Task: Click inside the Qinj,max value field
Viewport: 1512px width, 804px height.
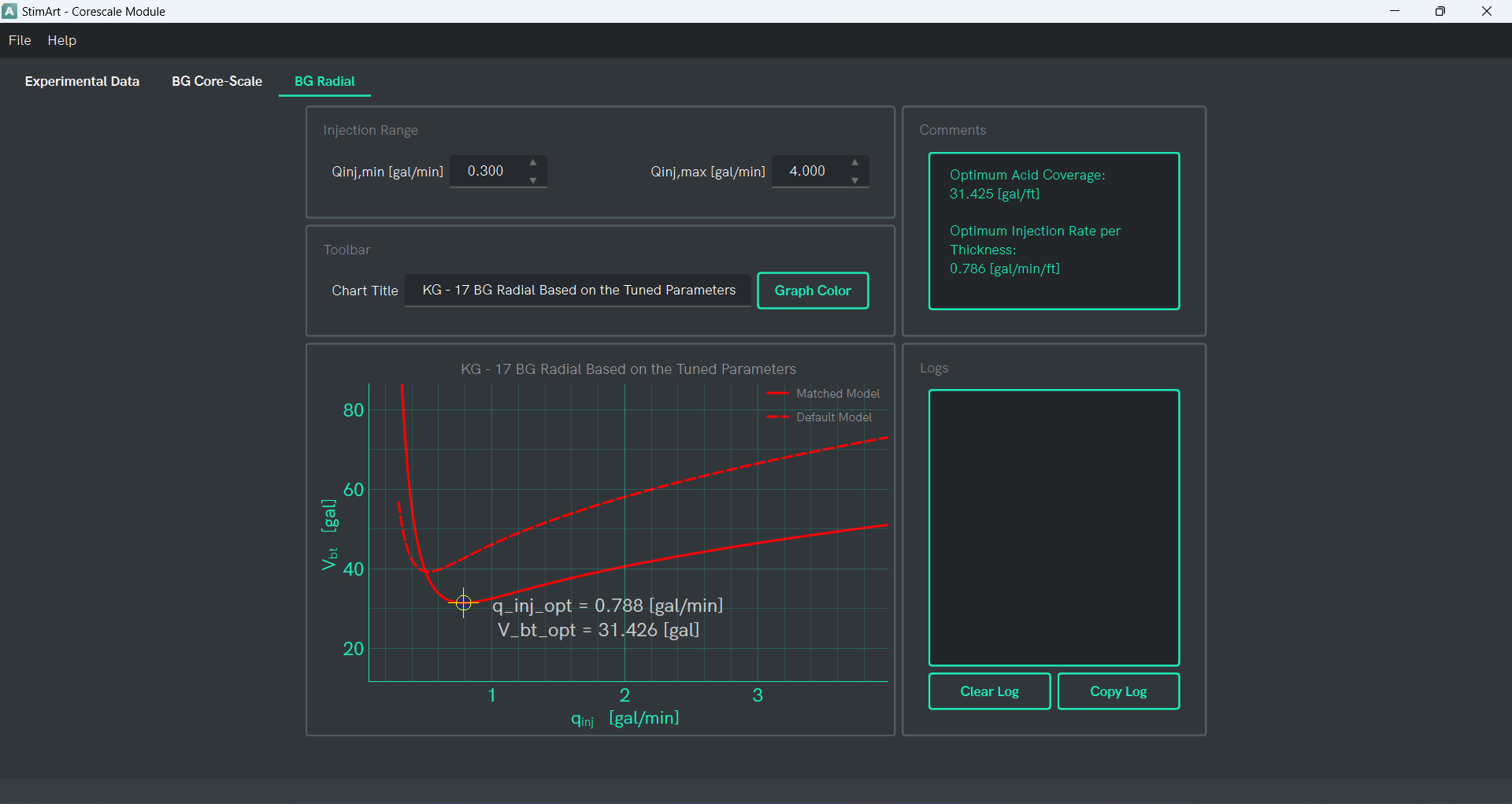Action: pos(810,171)
